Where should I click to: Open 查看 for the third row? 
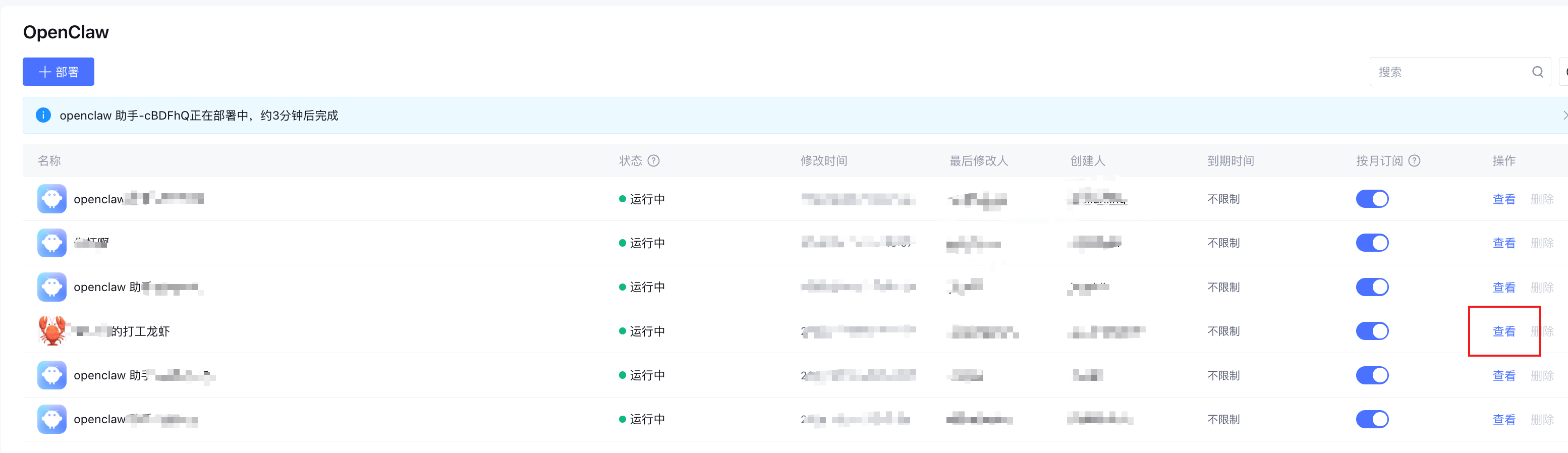[x=1503, y=288]
